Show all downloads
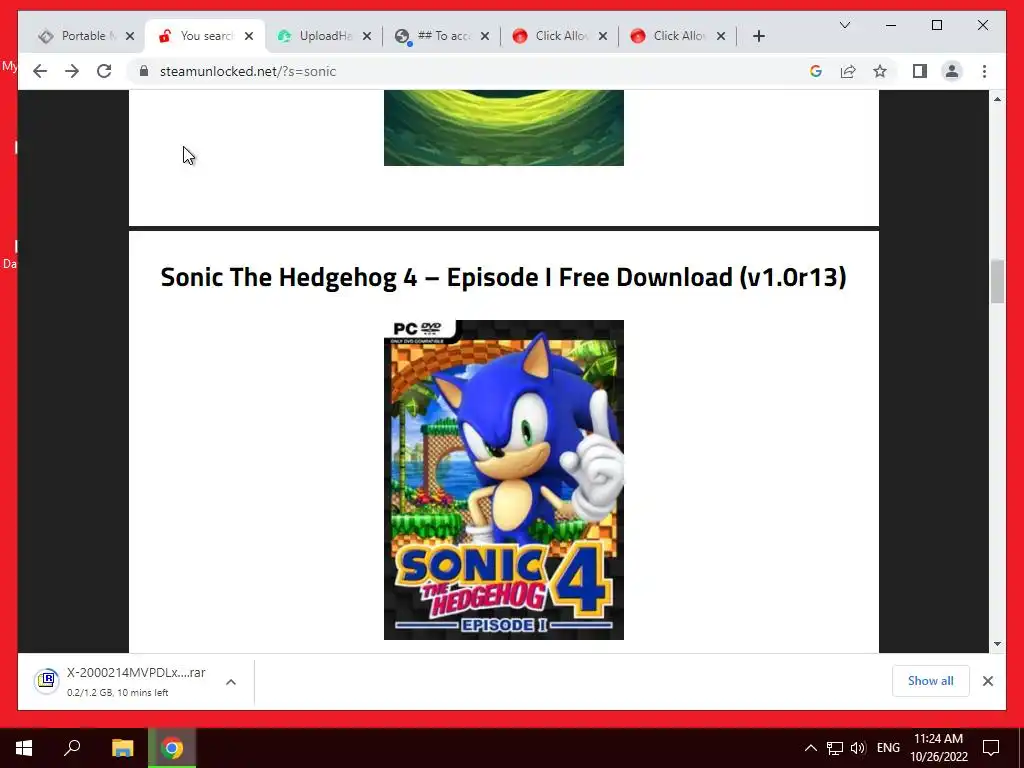Screen dimensions: 1024x768 point(931,680)
